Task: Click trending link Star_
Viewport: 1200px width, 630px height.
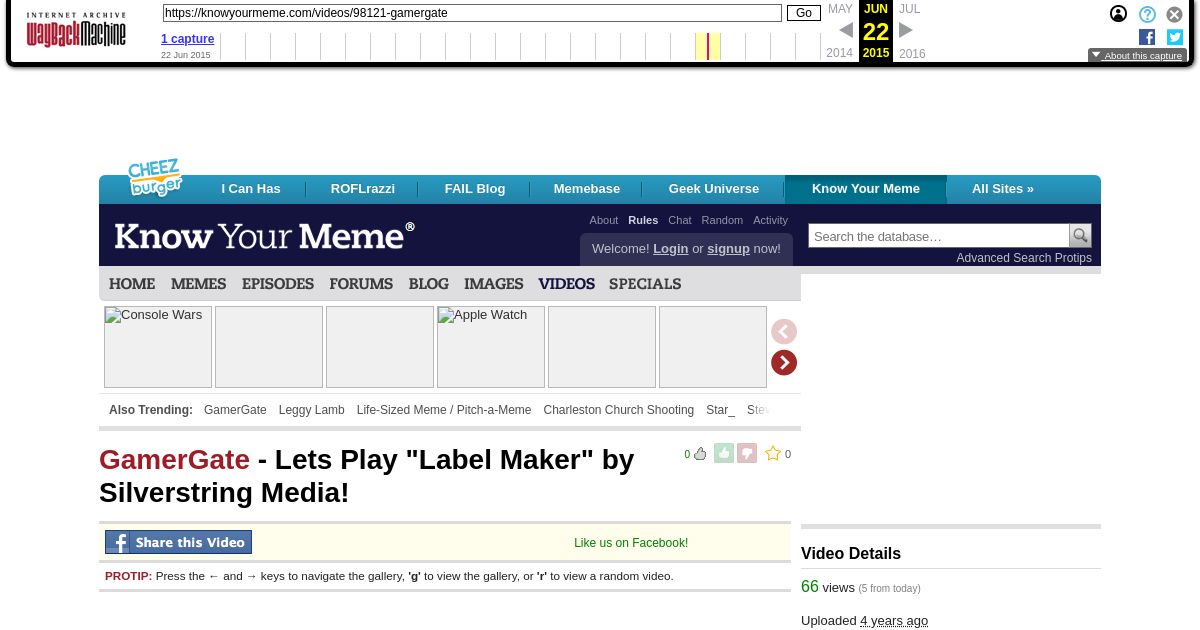Action: click(720, 410)
